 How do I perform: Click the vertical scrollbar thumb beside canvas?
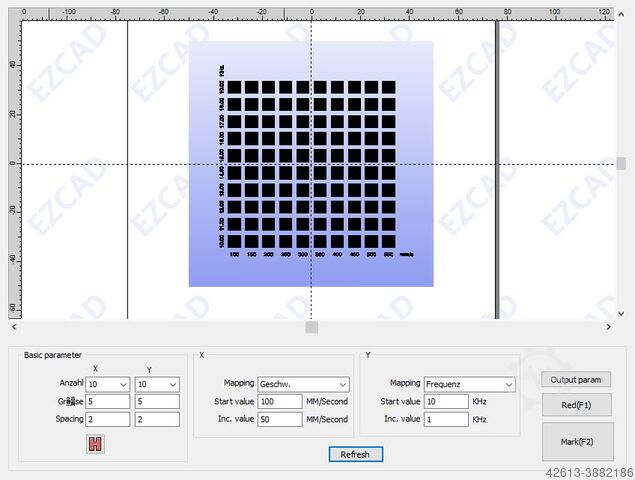click(621, 163)
